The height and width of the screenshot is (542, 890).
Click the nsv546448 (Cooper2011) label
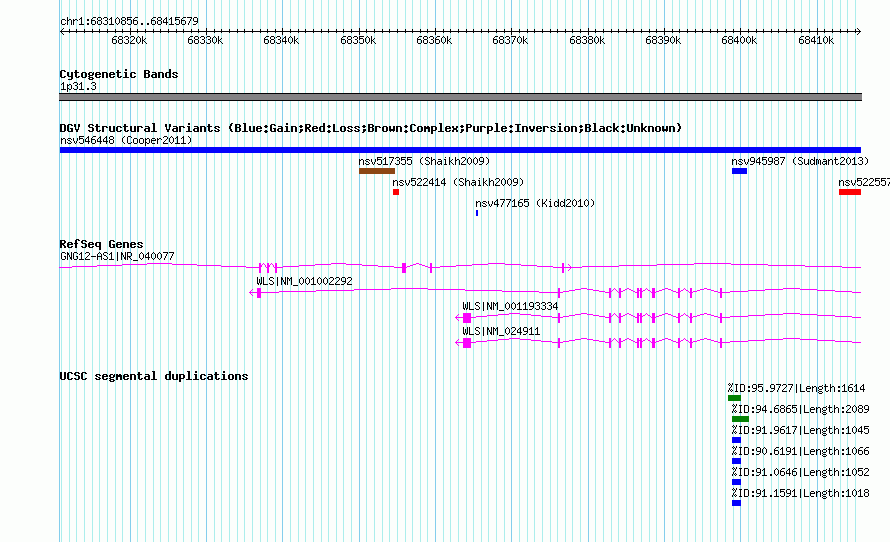tap(126, 140)
